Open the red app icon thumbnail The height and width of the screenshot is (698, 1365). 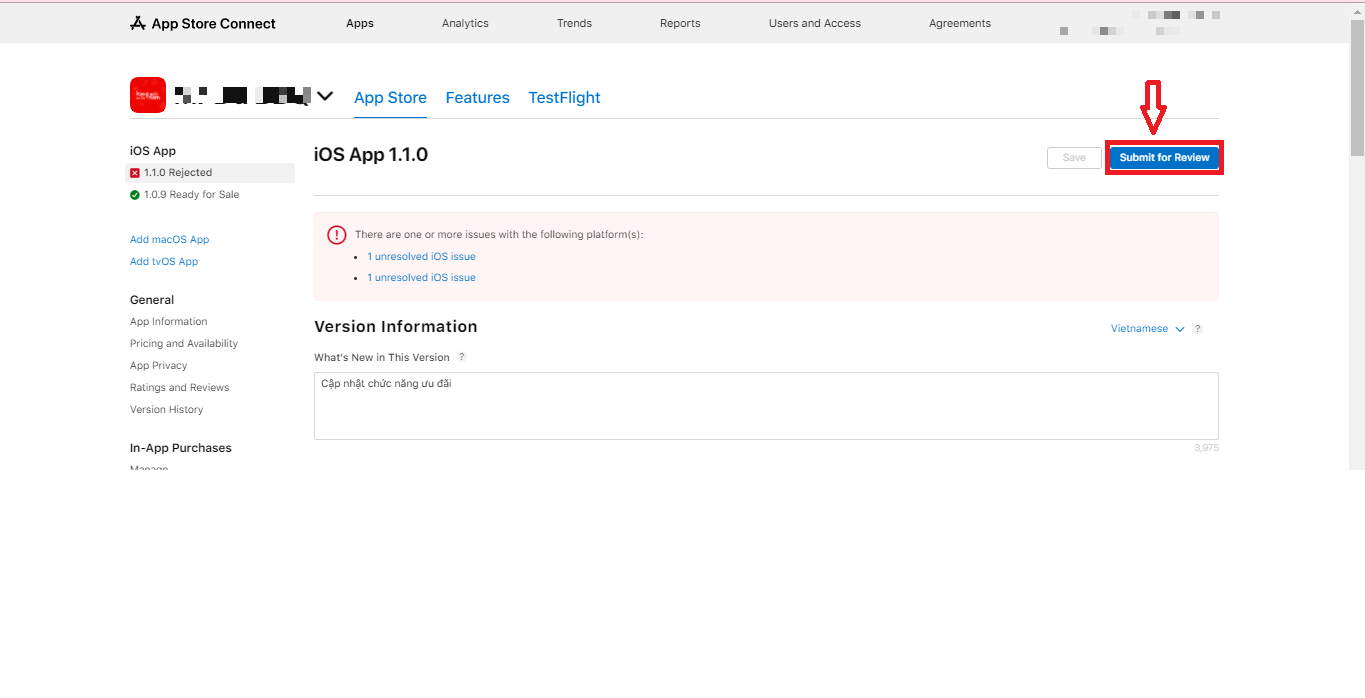pyautogui.click(x=148, y=95)
